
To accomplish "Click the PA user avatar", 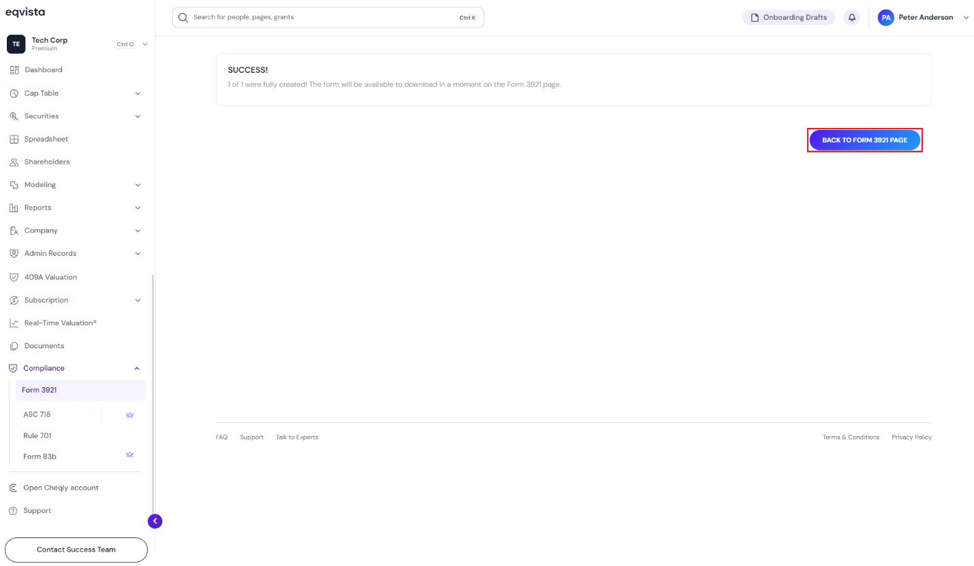I will coord(886,17).
